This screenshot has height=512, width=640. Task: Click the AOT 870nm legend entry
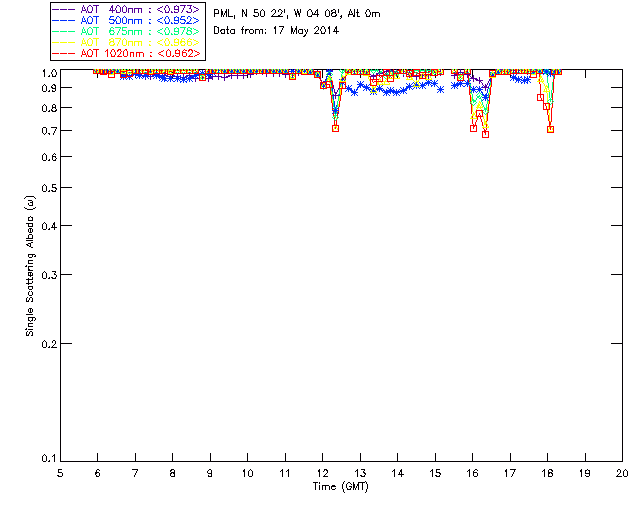click(x=126, y=42)
